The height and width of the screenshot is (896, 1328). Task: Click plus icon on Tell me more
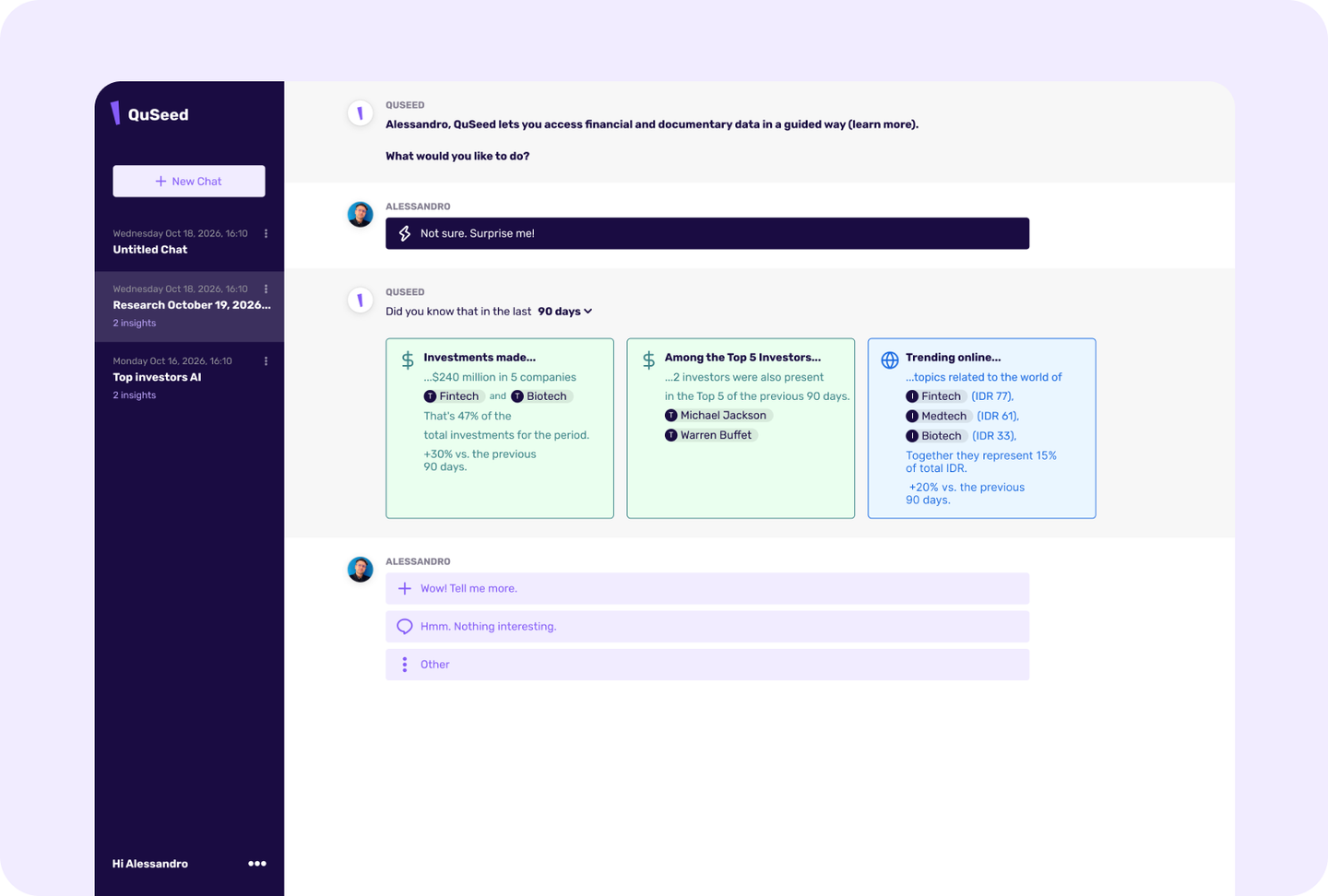[404, 588]
